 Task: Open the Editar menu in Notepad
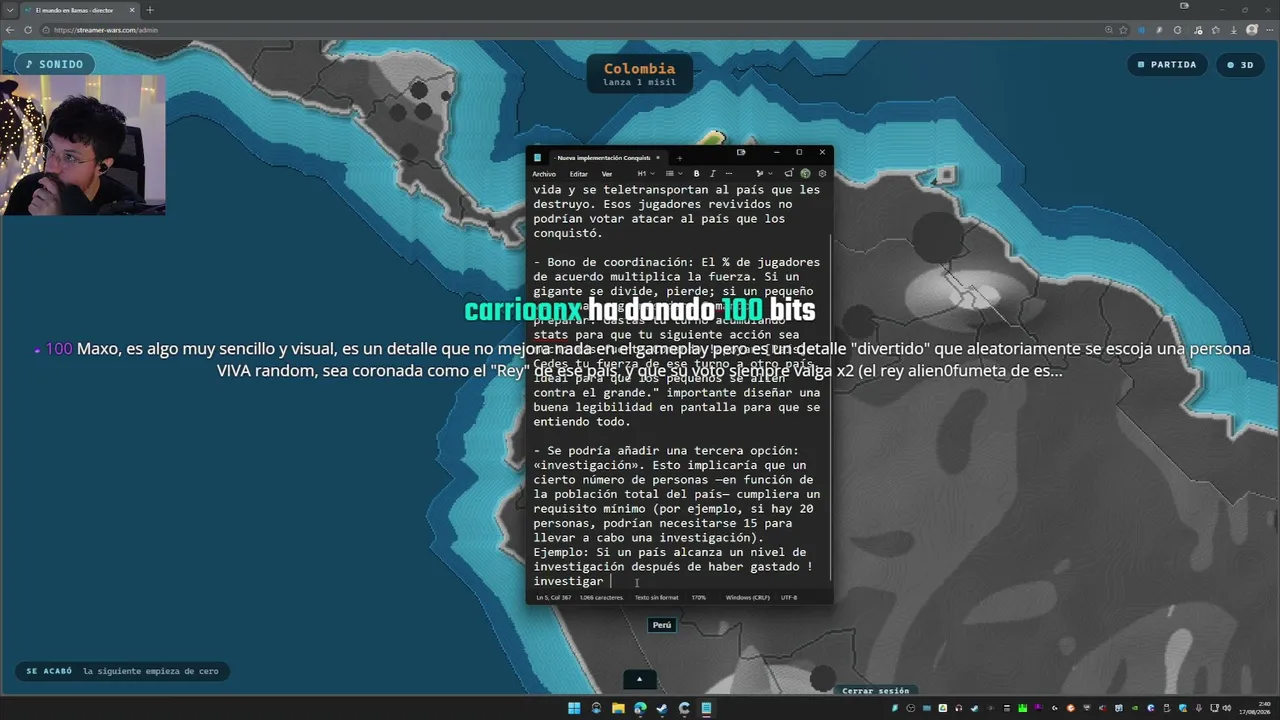(579, 174)
